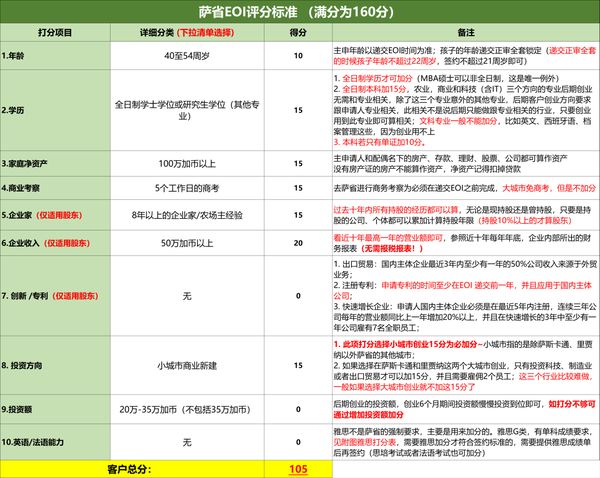
Task: Select the score cell showing 20
Action: 298,243
